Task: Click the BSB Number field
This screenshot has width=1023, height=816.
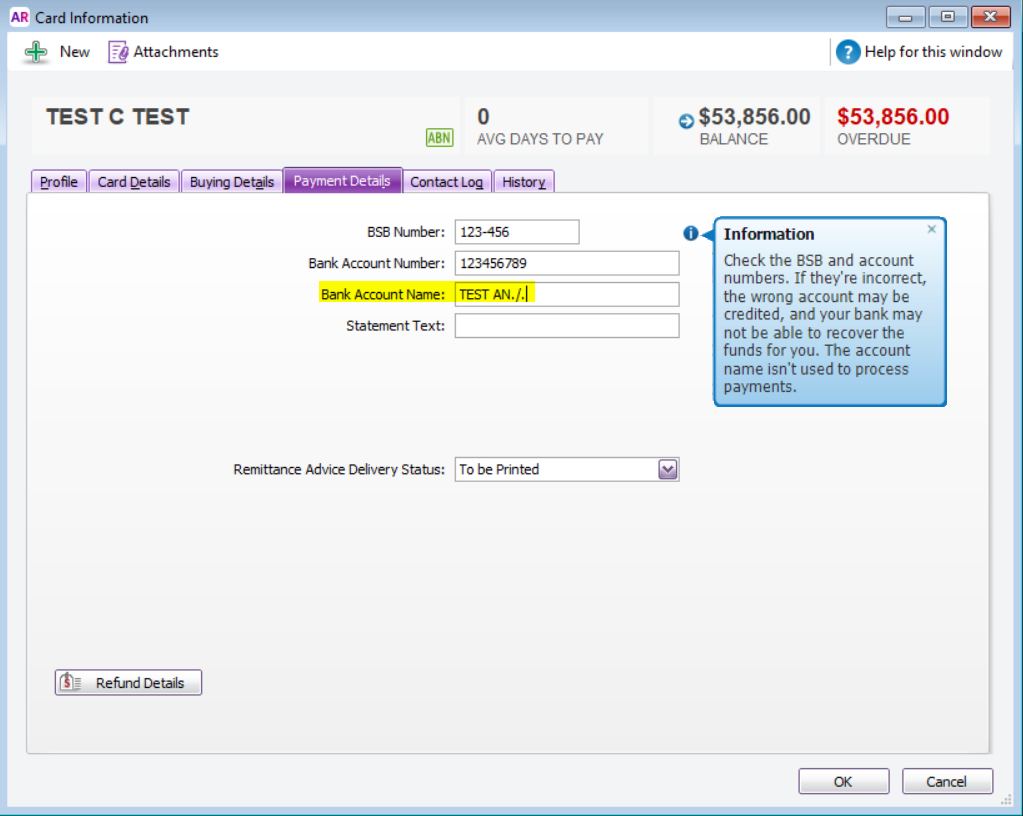Action: click(x=517, y=232)
